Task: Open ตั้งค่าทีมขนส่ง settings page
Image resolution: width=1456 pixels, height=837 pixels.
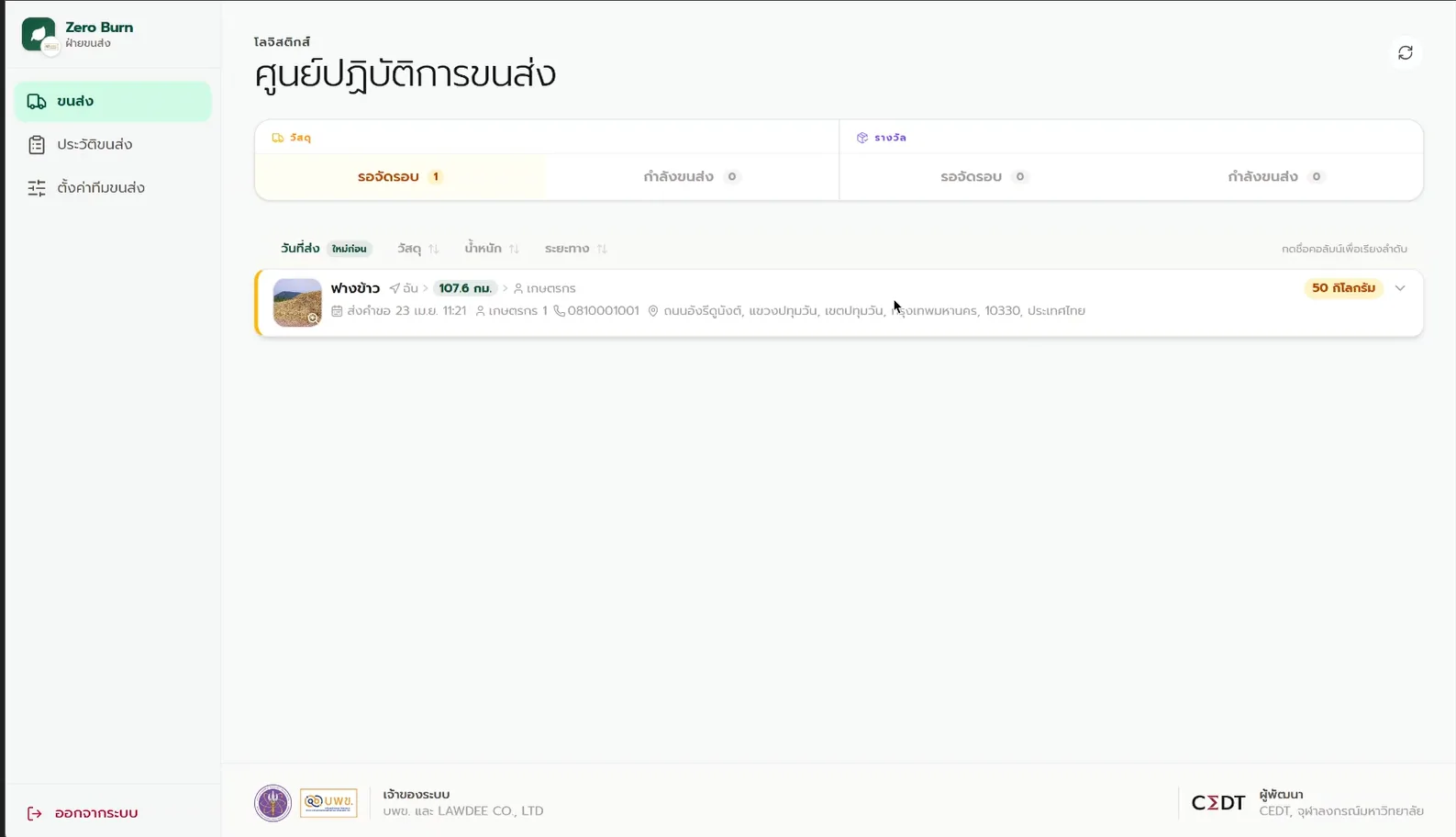Action: coord(113,187)
